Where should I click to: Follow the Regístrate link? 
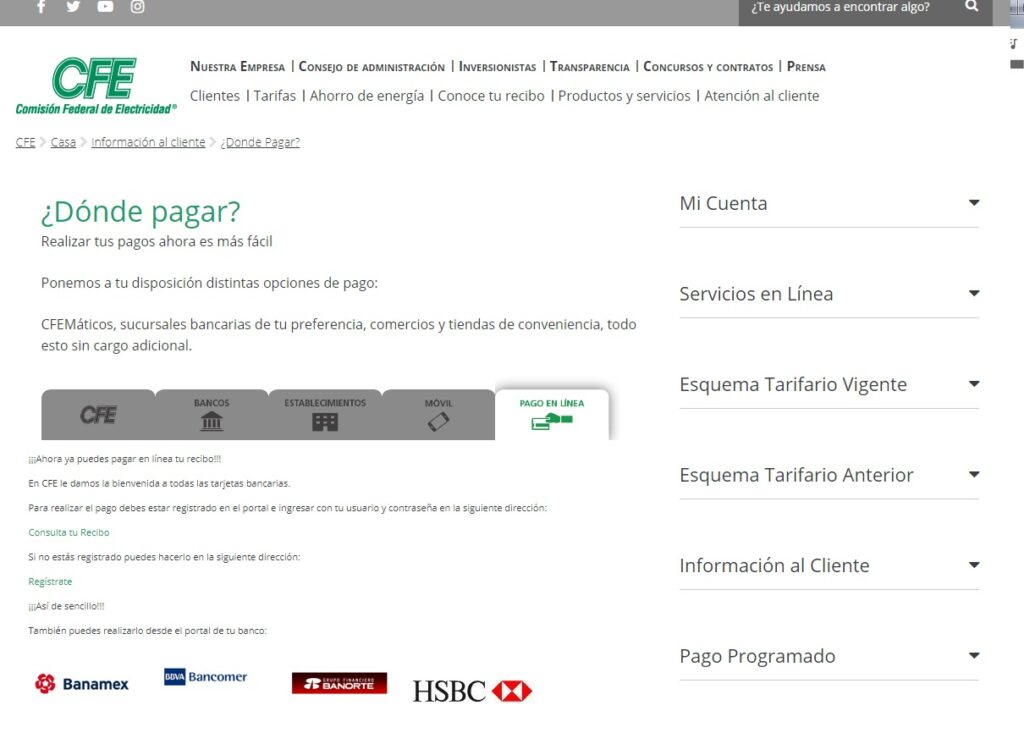tap(50, 581)
